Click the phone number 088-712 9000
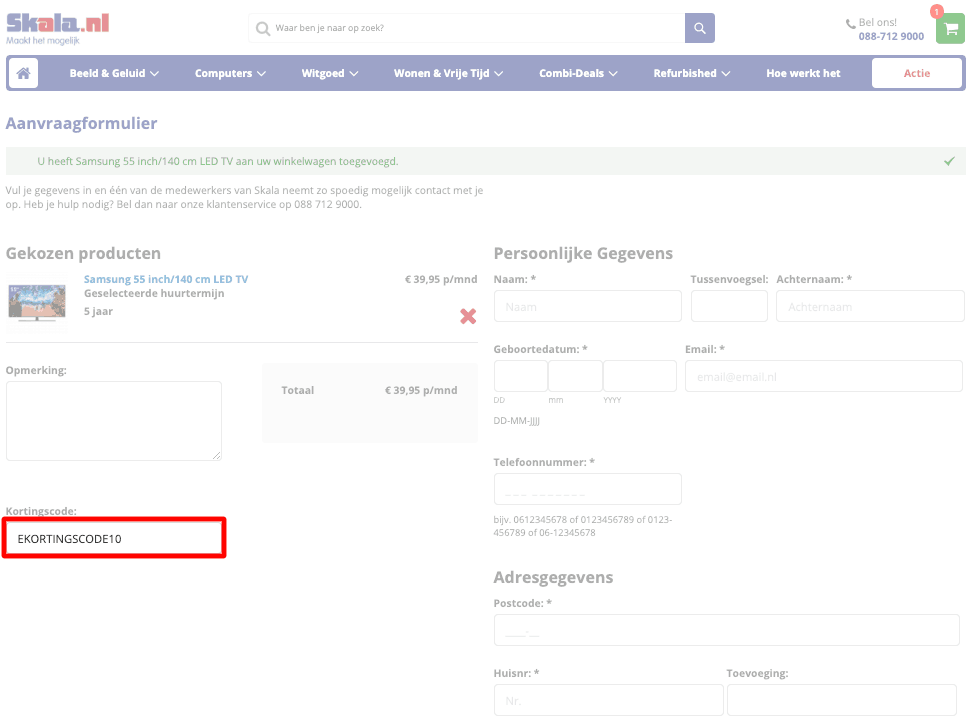Viewport: 973px width, 726px height. (x=891, y=36)
